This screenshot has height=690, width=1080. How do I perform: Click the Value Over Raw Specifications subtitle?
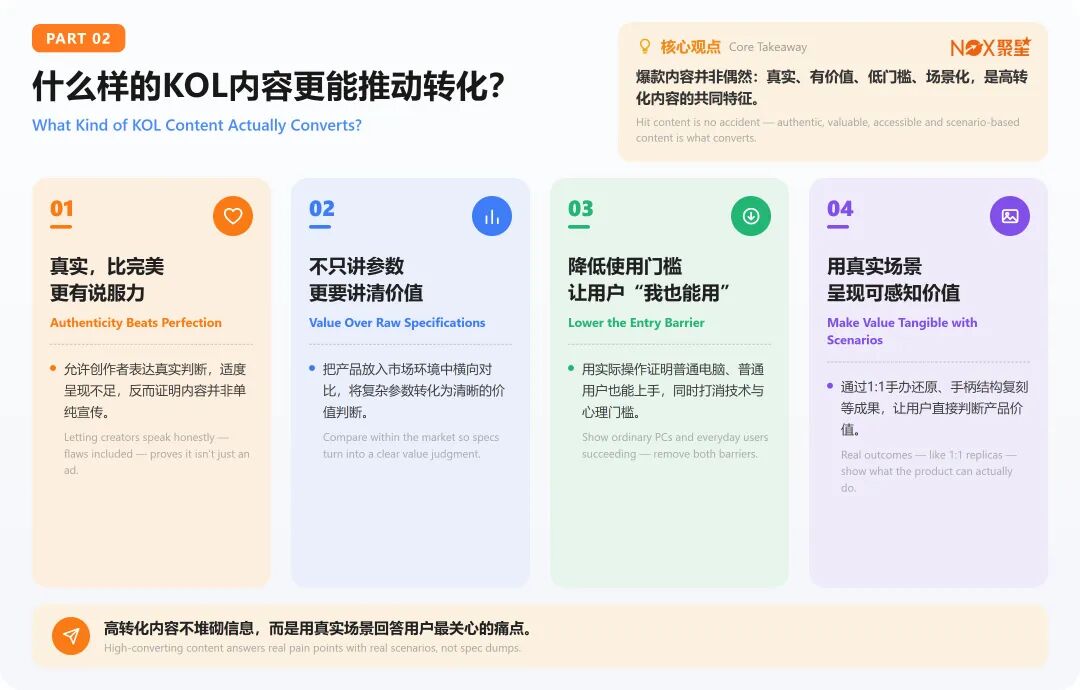(397, 322)
